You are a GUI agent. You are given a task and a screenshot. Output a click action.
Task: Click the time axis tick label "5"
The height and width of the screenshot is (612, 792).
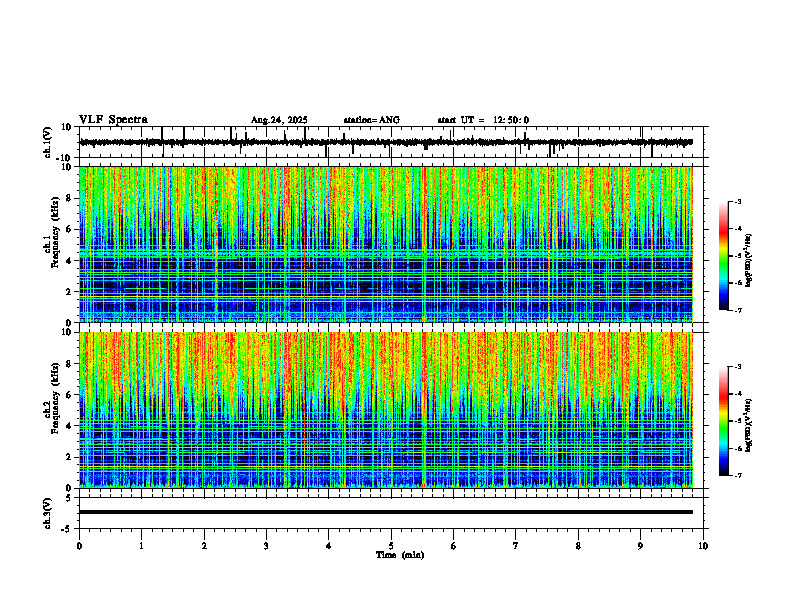click(391, 546)
